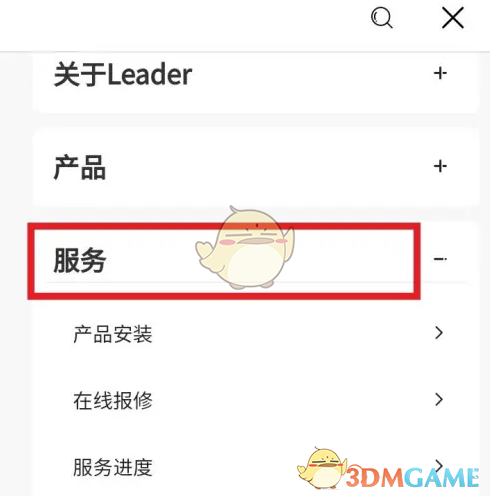Open 产品安装 arrow chevron

(439, 333)
